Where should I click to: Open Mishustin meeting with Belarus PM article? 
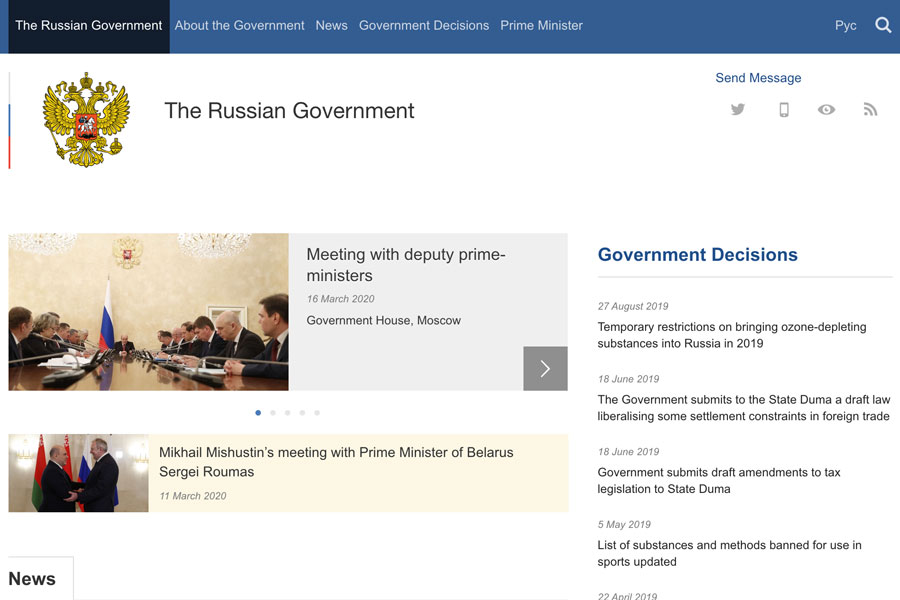pos(336,462)
